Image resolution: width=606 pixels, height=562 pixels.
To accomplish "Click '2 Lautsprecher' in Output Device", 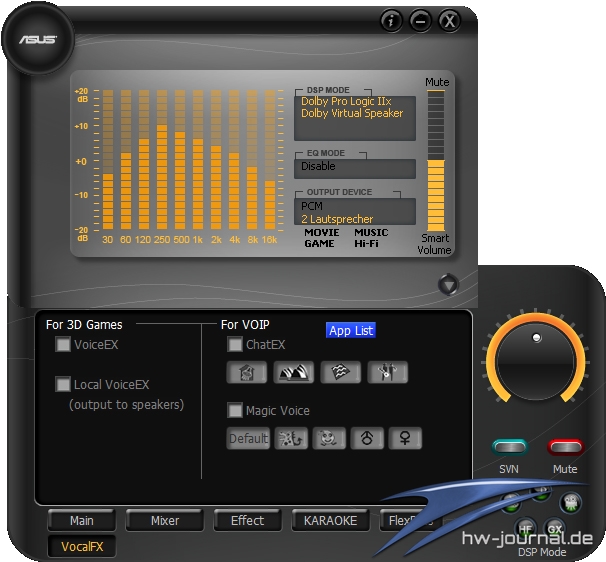I will click(337, 219).
